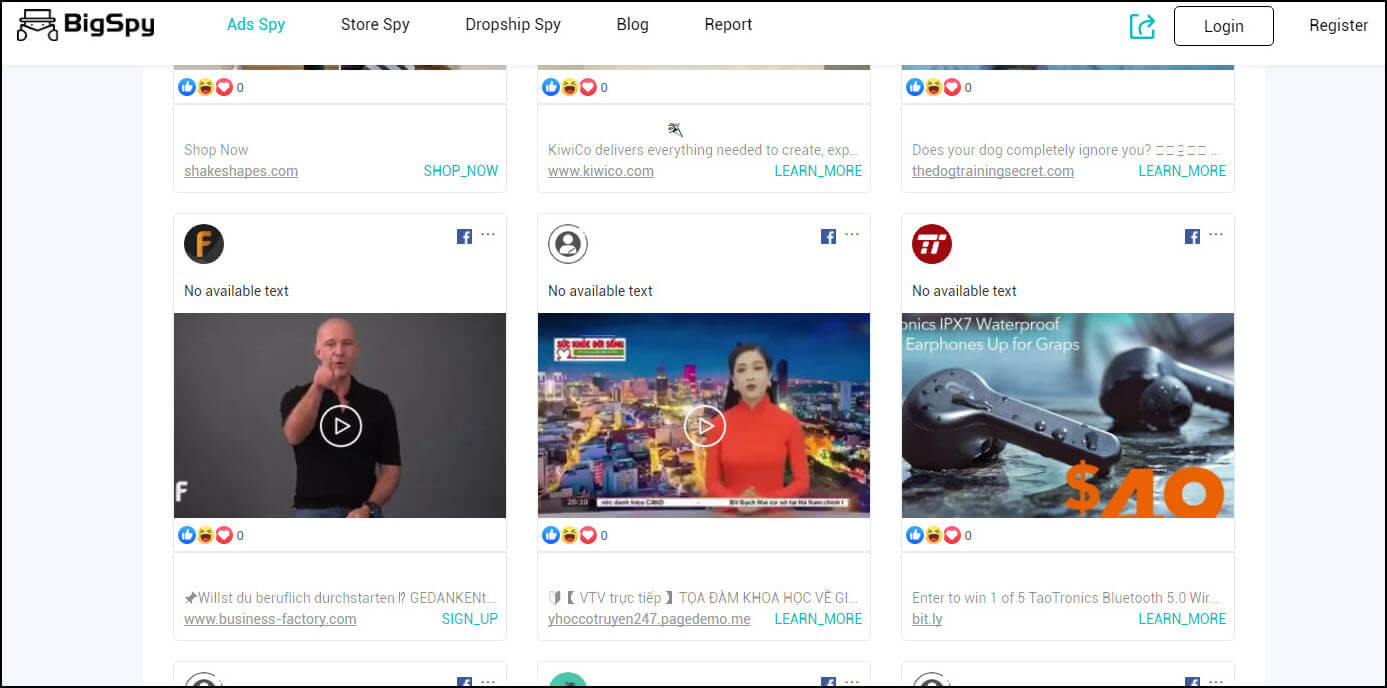Go to Store Spy tab
The image size is (1387, 688).
tap(375, 24)
